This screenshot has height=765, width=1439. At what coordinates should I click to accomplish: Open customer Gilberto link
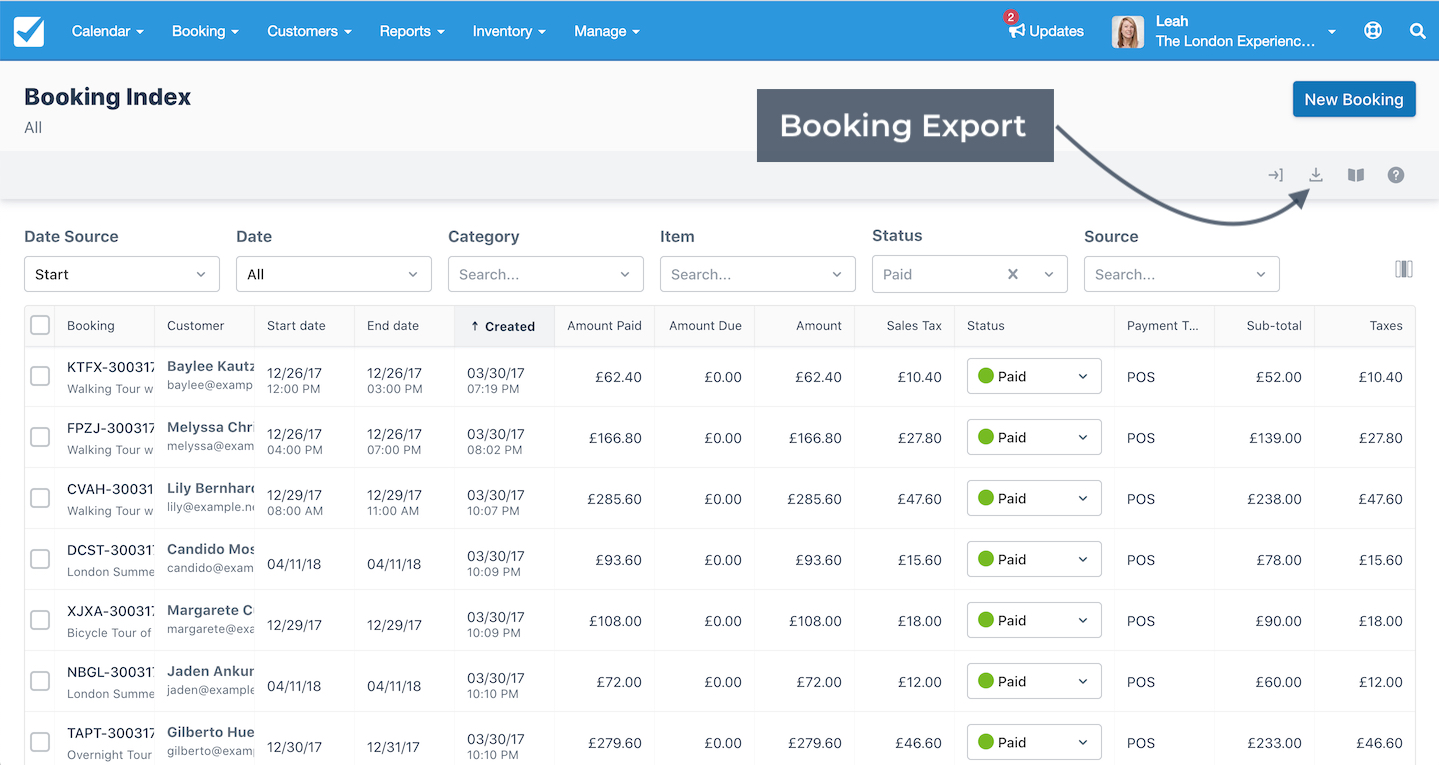point(211,732)
